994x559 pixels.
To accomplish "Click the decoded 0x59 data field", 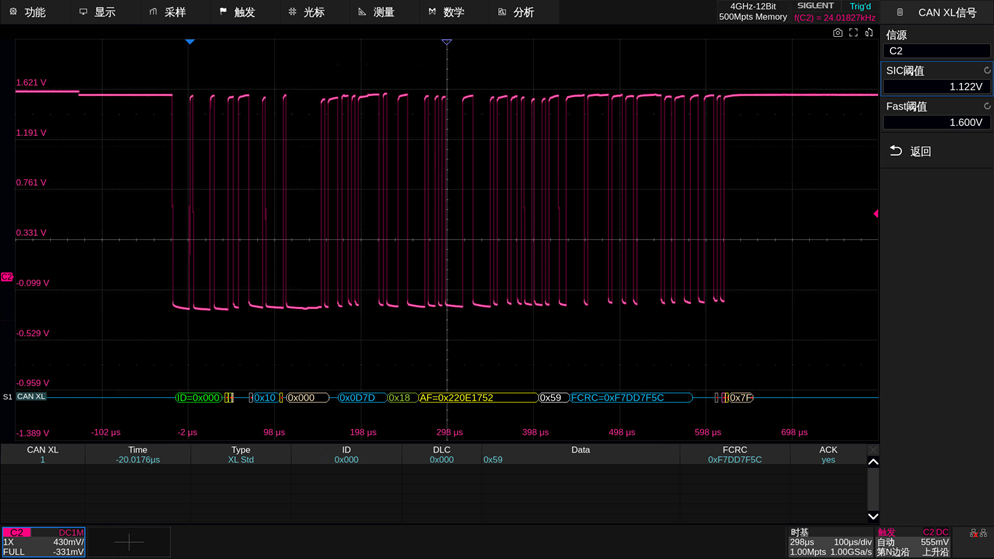I will (x=553, y=397).
